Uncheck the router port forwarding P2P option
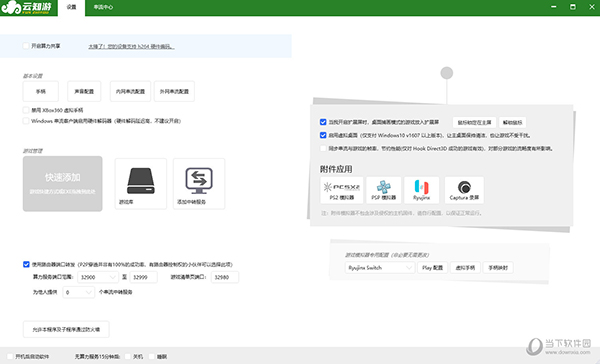This screenshot has height=364, width=600. tap(26, 264)
